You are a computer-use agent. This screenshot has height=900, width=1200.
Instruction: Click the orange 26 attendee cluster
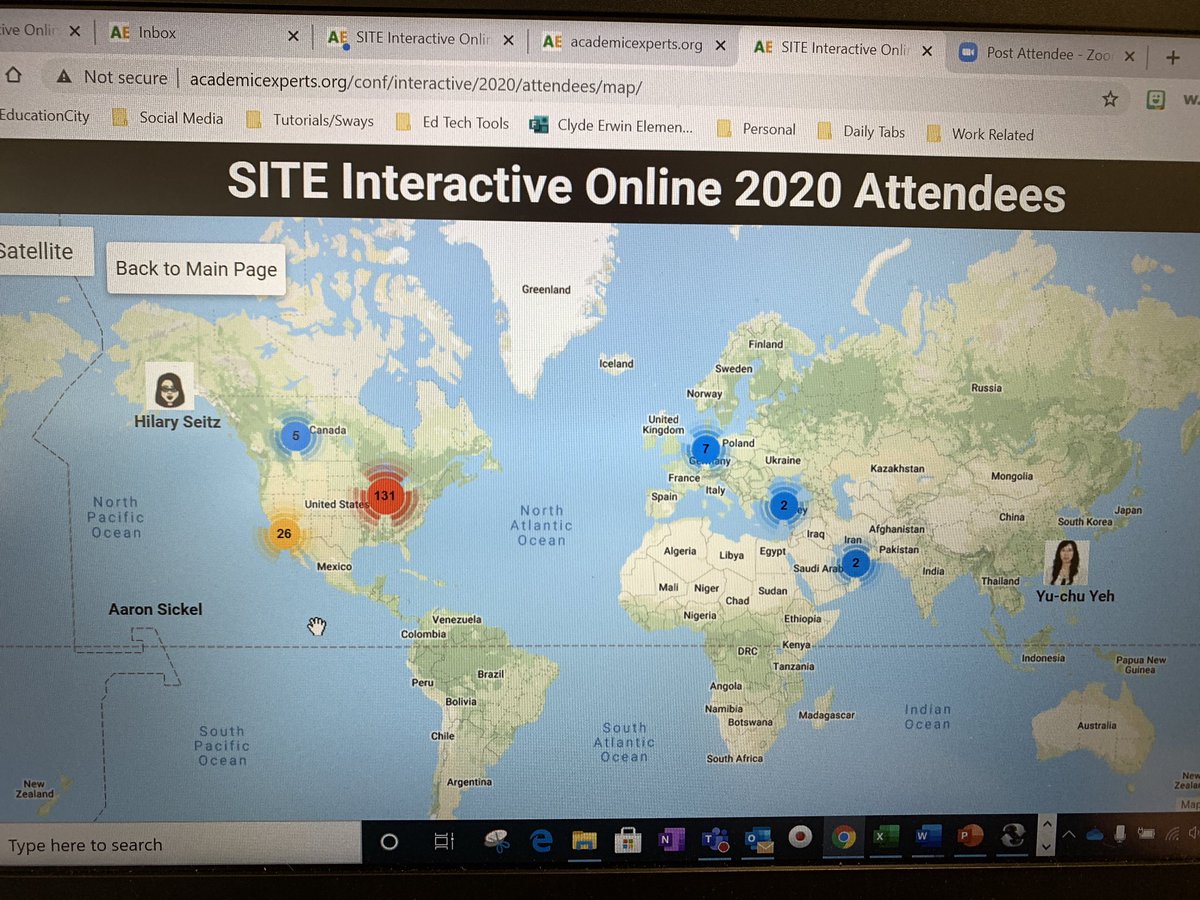[x=284, y=533]
